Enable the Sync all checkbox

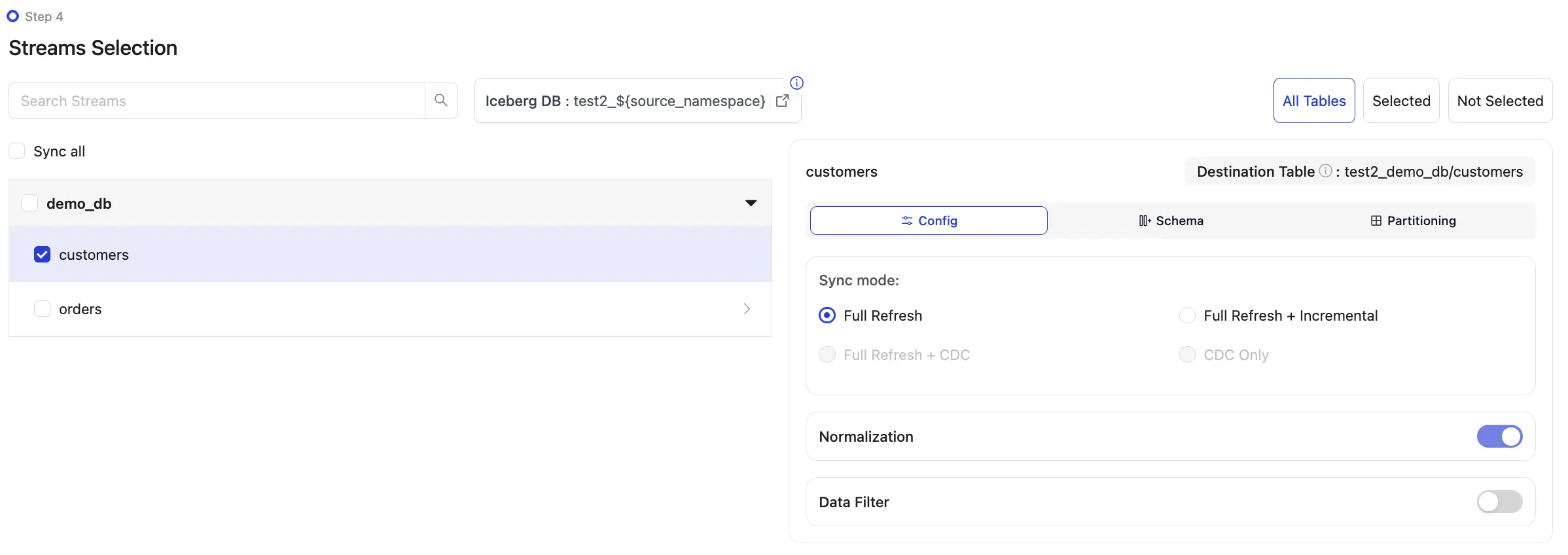coord(17,151)
